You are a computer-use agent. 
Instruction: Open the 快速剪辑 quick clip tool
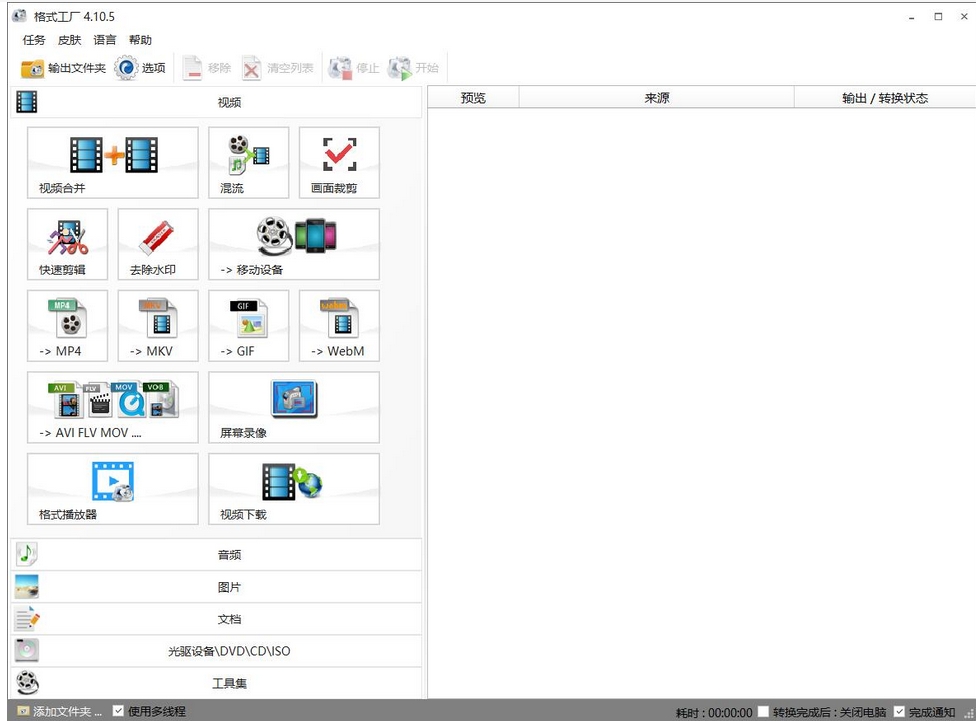67,244
